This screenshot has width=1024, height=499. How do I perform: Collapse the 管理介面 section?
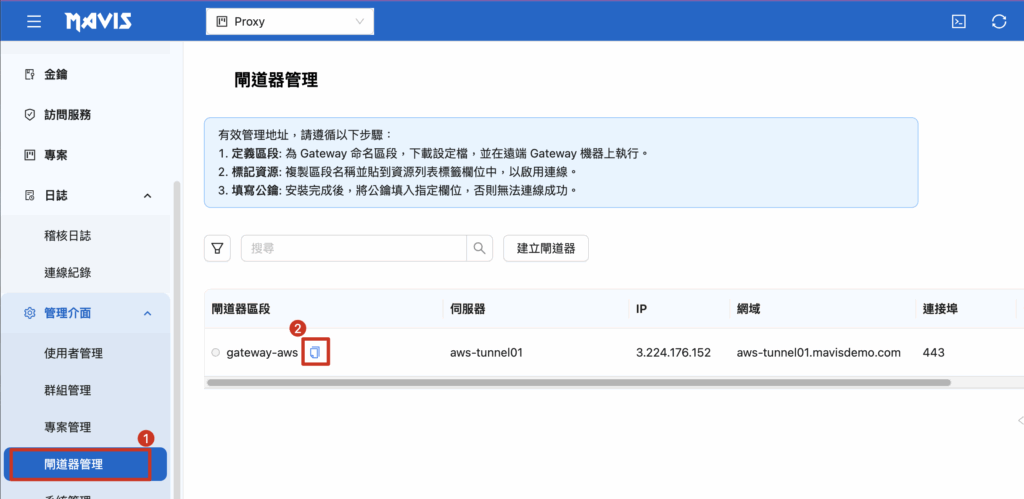[x=147, y=314]
